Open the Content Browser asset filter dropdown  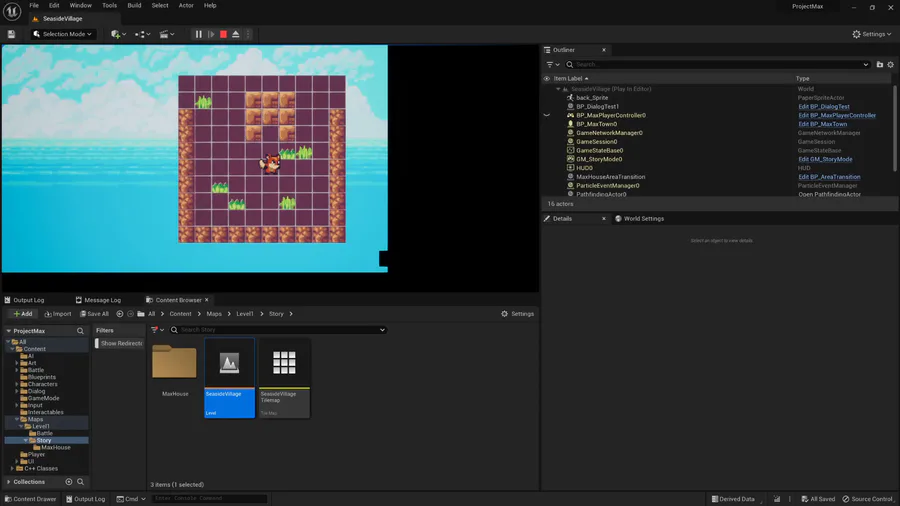coord(157,330)
